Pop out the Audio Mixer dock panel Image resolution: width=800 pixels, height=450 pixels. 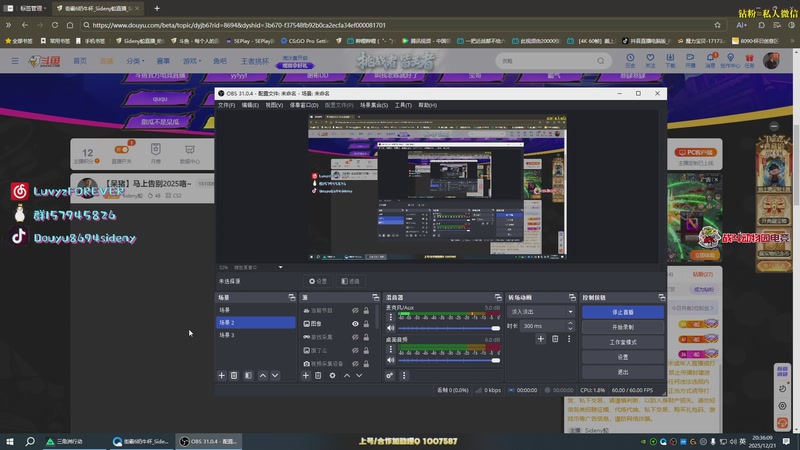(498, 297)
